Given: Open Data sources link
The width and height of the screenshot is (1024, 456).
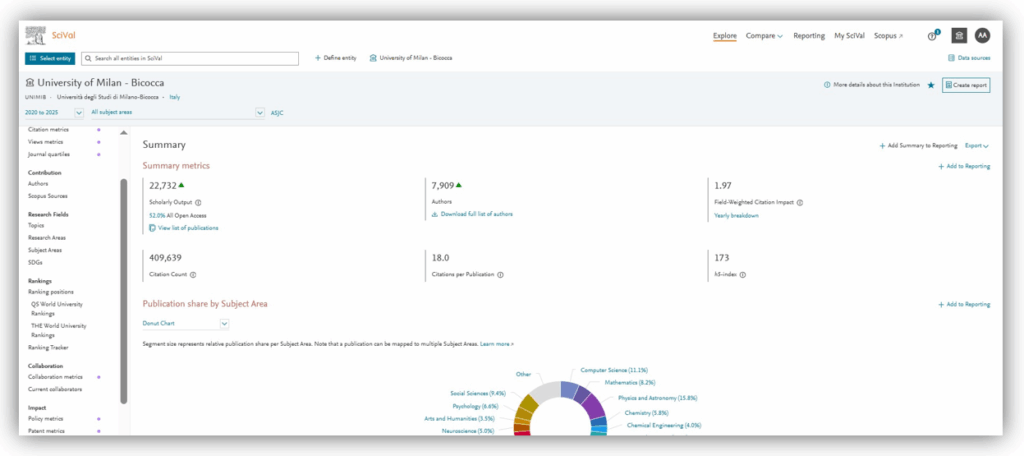Looking at the screenshot, I should click(x=969, y=58).
